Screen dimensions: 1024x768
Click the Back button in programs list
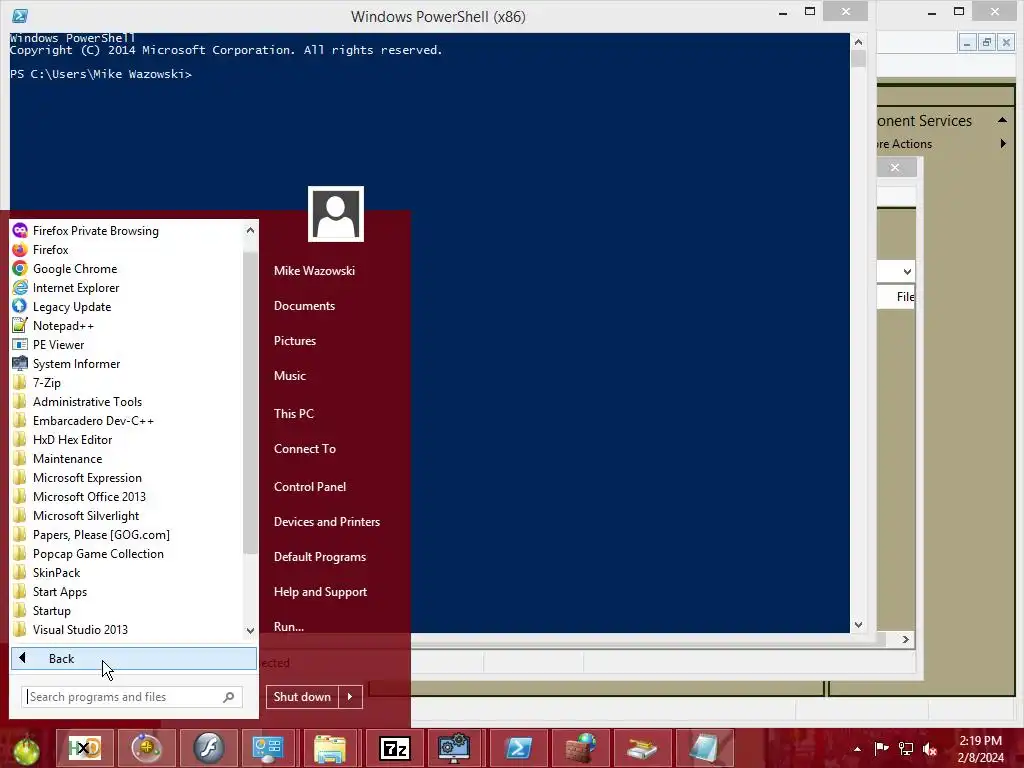point(134,658)
